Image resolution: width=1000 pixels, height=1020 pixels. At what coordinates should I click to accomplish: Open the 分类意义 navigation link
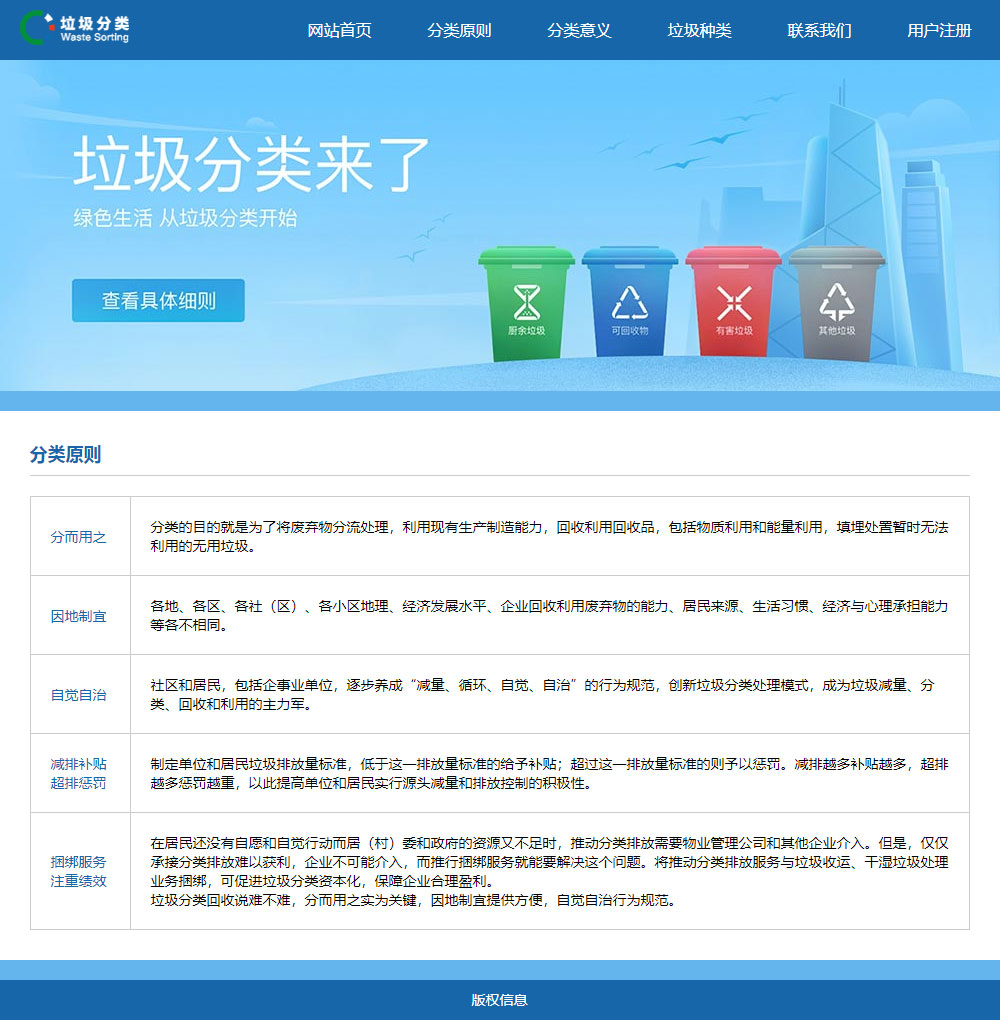[x=579, y=30]
